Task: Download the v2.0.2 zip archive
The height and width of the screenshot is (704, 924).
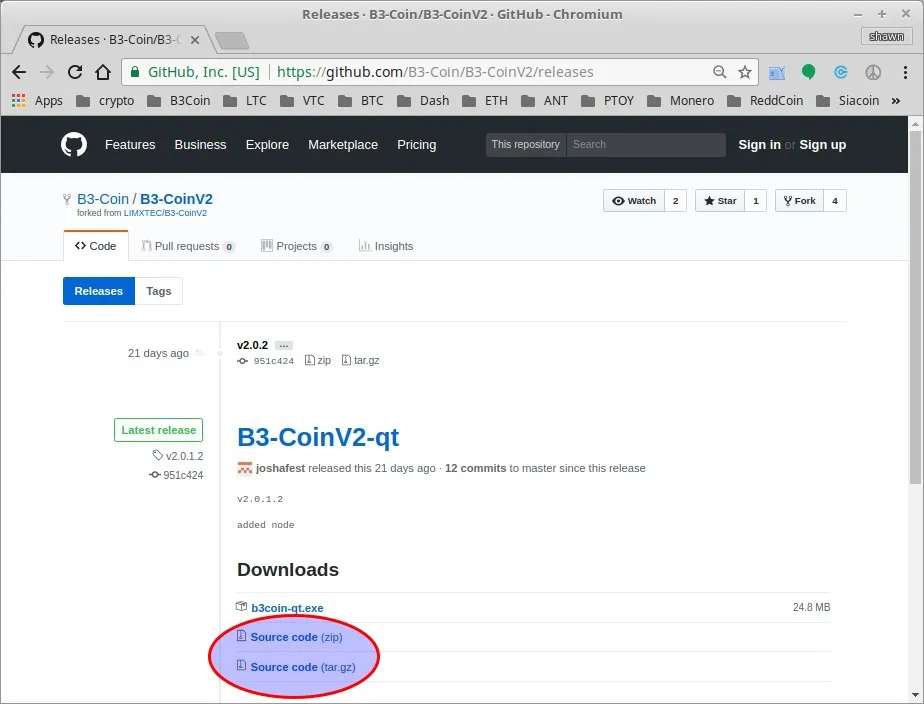Action: 318,360
